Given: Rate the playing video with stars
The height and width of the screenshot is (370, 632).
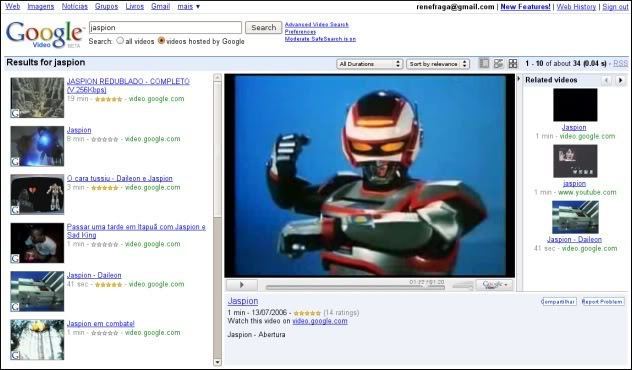Looking at the screenshot, I should pos(307,313).
